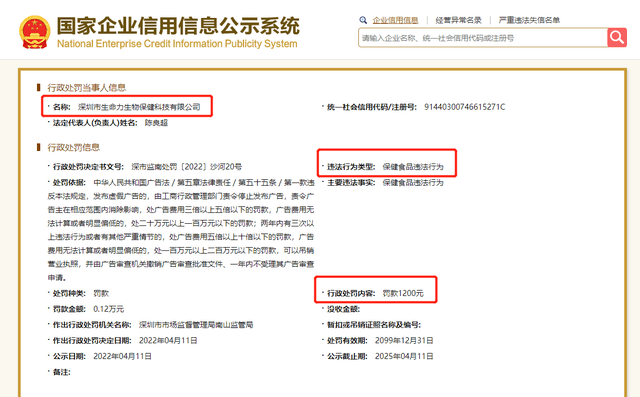Click the National Enterprise Credit Information subtitle
The image size is (640, 397).
coord(177,44)
